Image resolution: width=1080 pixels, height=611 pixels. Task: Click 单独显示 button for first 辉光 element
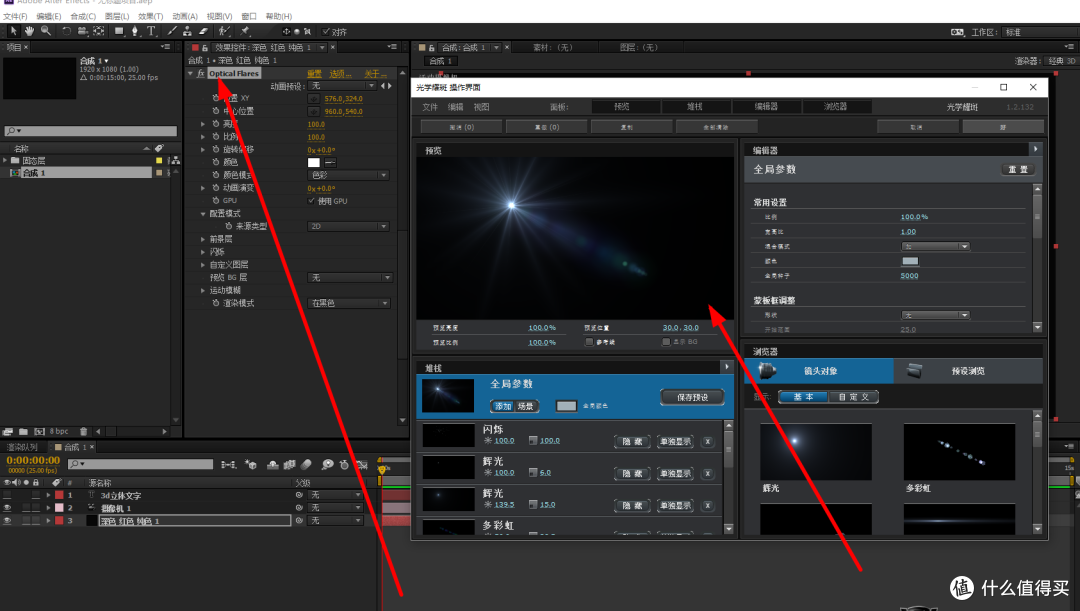[x=675, y=473]
